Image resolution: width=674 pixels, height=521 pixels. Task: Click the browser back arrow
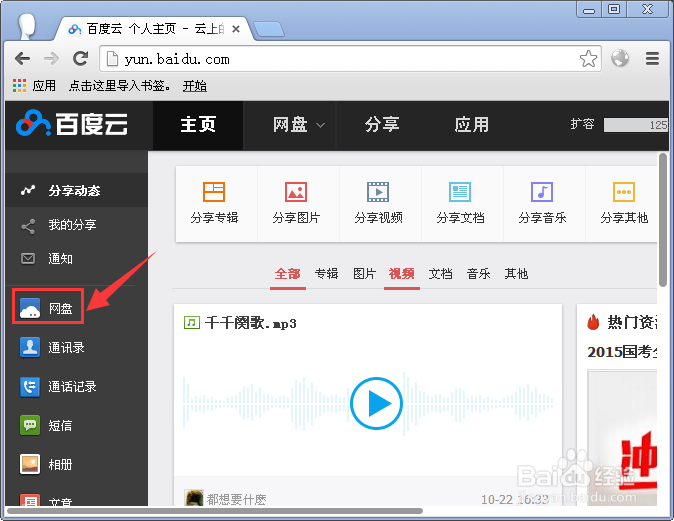[x=22, y=58]
